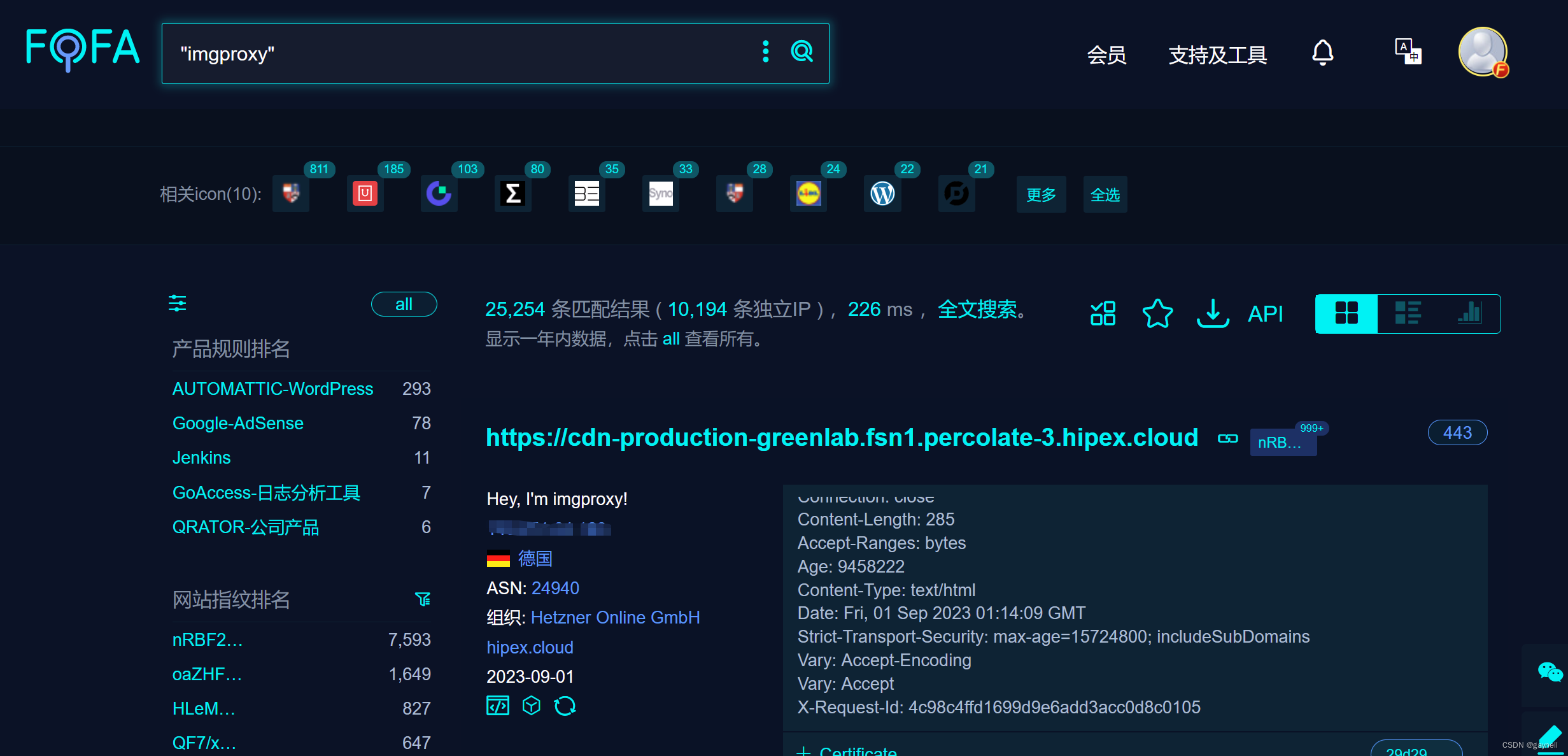Click the translate language icon in the header

coord(1407,52)
